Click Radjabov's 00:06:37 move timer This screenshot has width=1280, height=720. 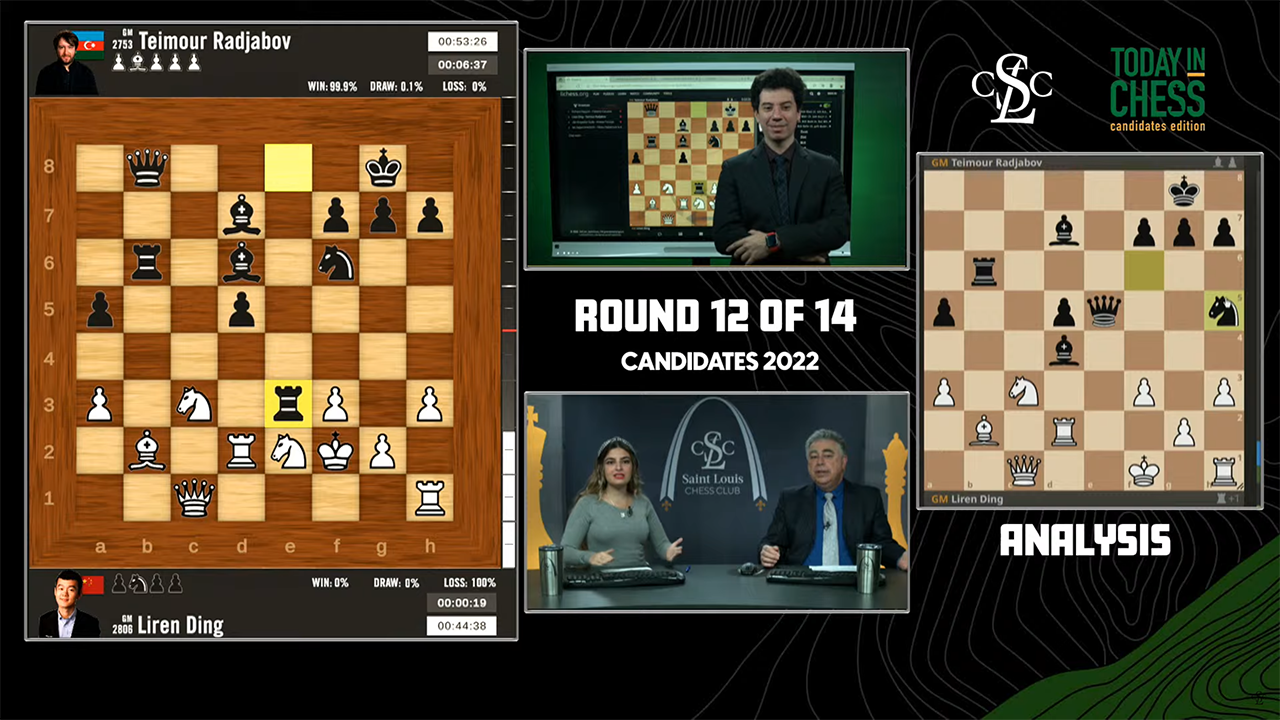pos(462,65)
